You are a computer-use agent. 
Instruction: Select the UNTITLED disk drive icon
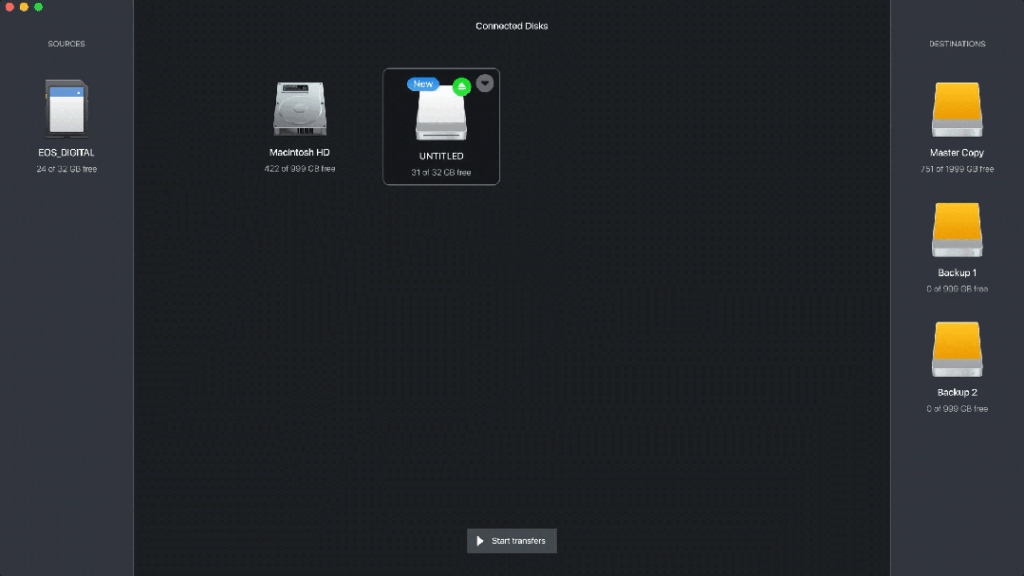coord(441,115)
